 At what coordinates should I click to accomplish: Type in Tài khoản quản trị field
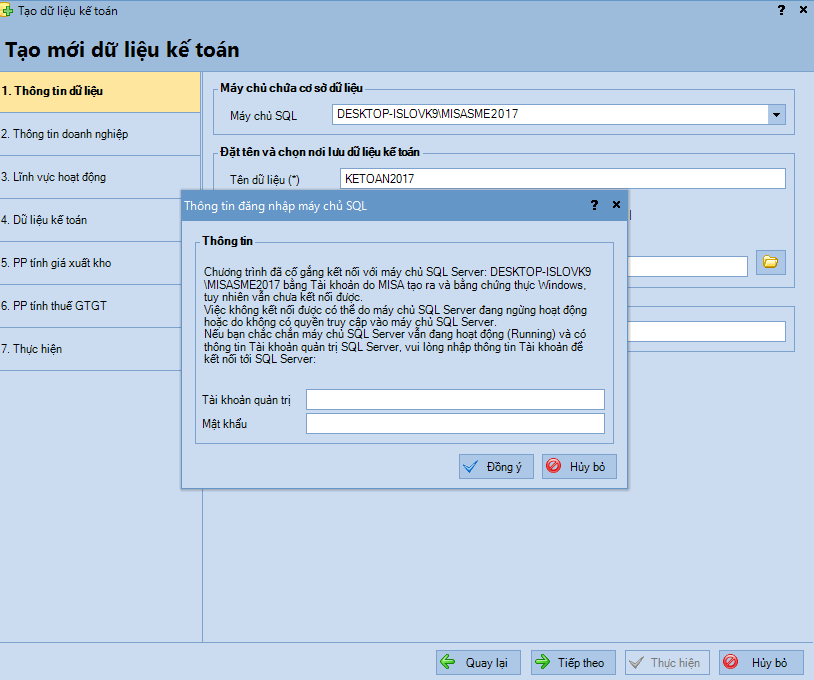click(455, 400)
